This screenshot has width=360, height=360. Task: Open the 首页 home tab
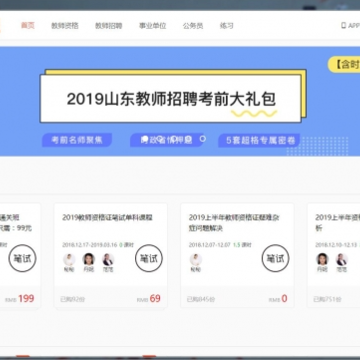pos(28,26)
